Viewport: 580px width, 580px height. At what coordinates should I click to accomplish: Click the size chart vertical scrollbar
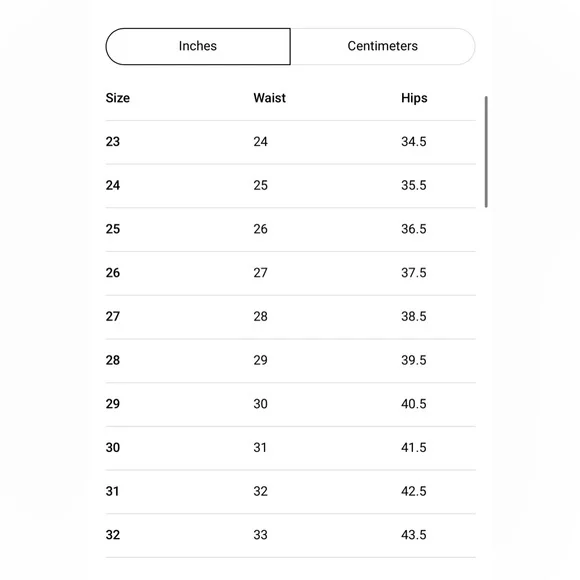(x=486, y=152)
